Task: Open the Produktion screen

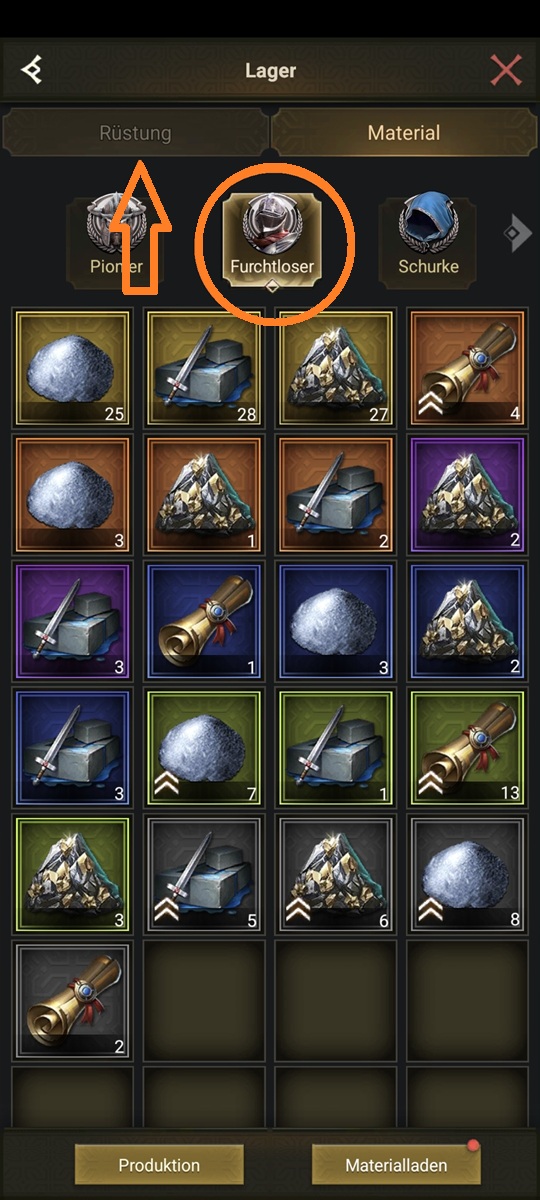Action: pyautogui.click(x=159, y=1165)
